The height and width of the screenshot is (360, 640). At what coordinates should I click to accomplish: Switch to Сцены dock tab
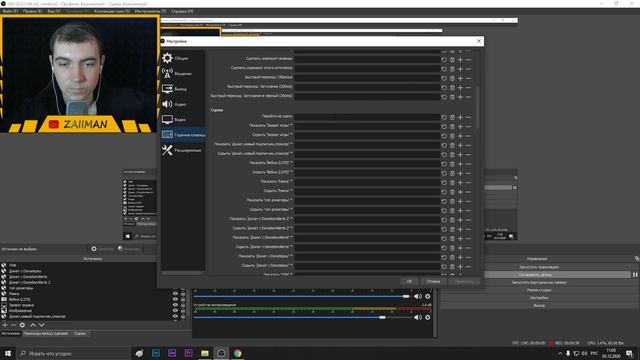tap(80, 333)
